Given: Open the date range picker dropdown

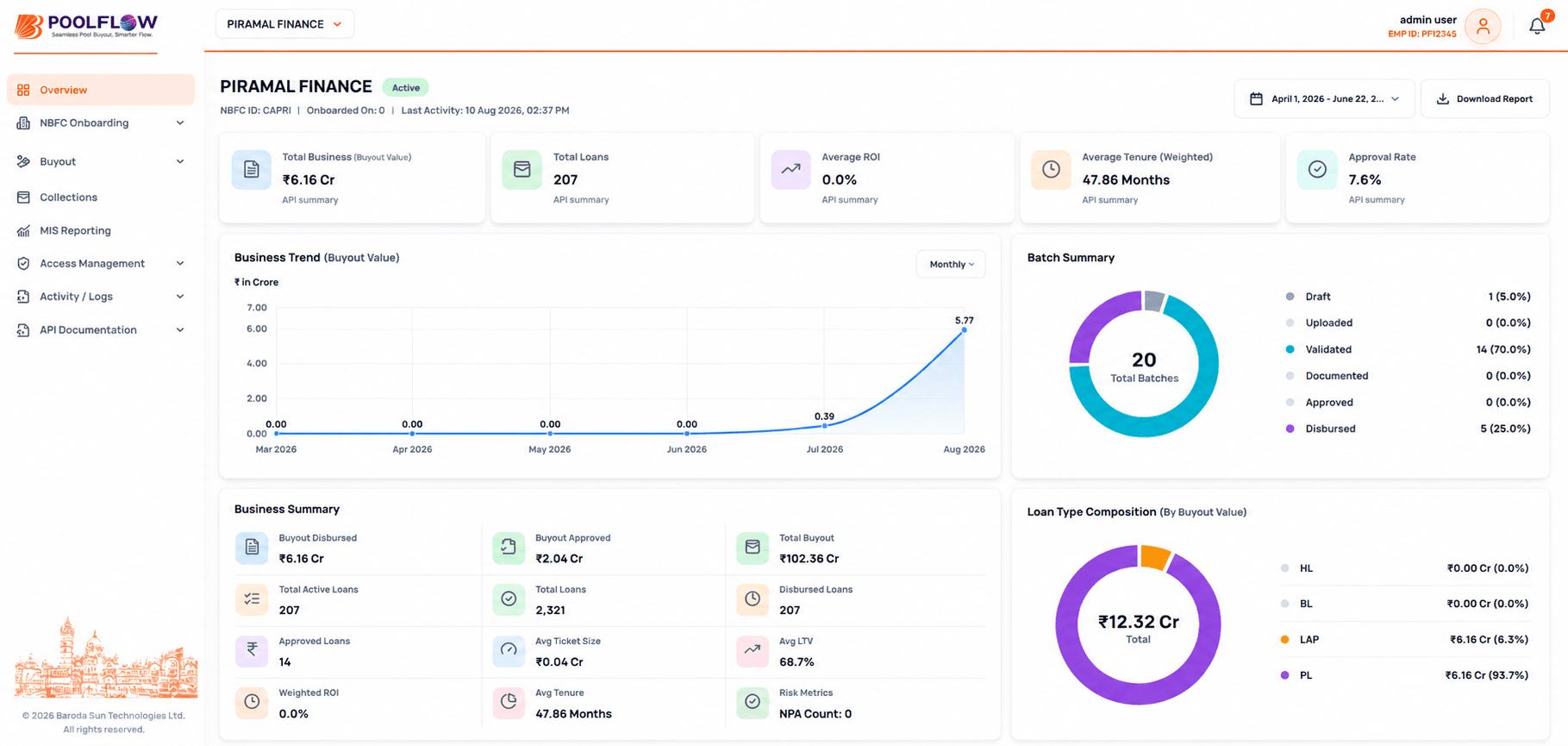Looking at the screenshot, I should [1323, 99].
